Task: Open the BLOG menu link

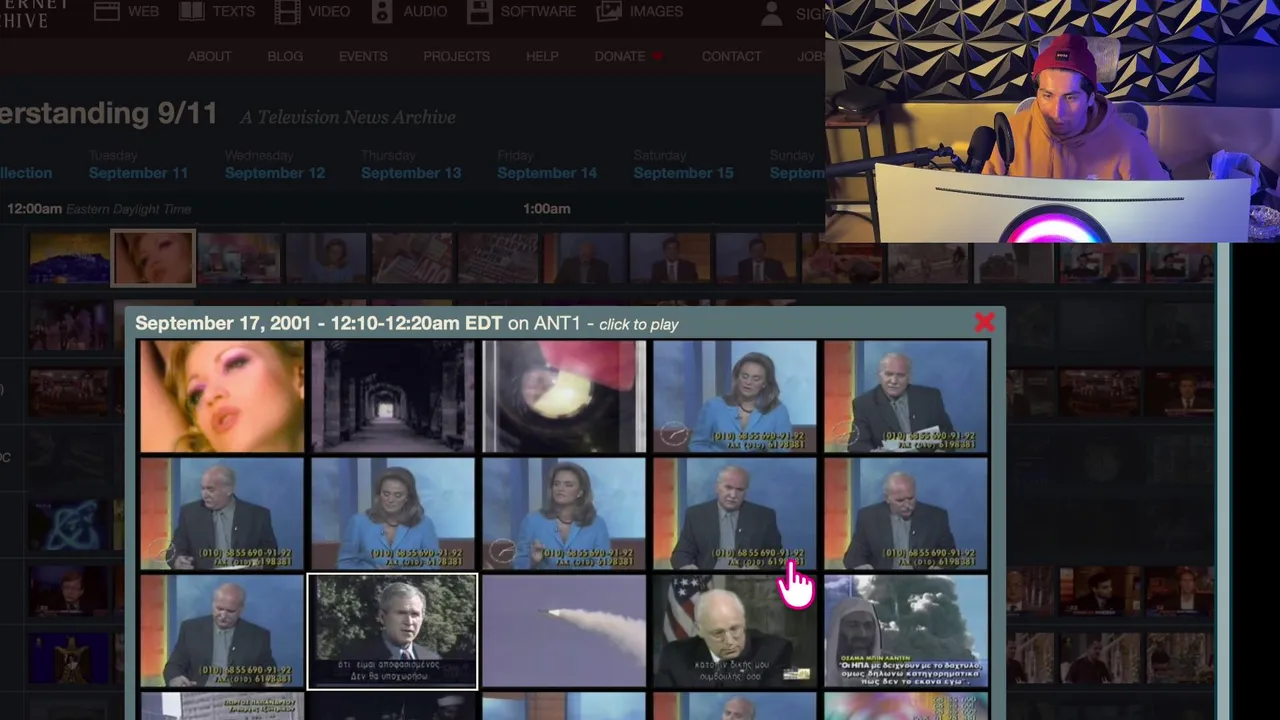Action: pos(285,56)
